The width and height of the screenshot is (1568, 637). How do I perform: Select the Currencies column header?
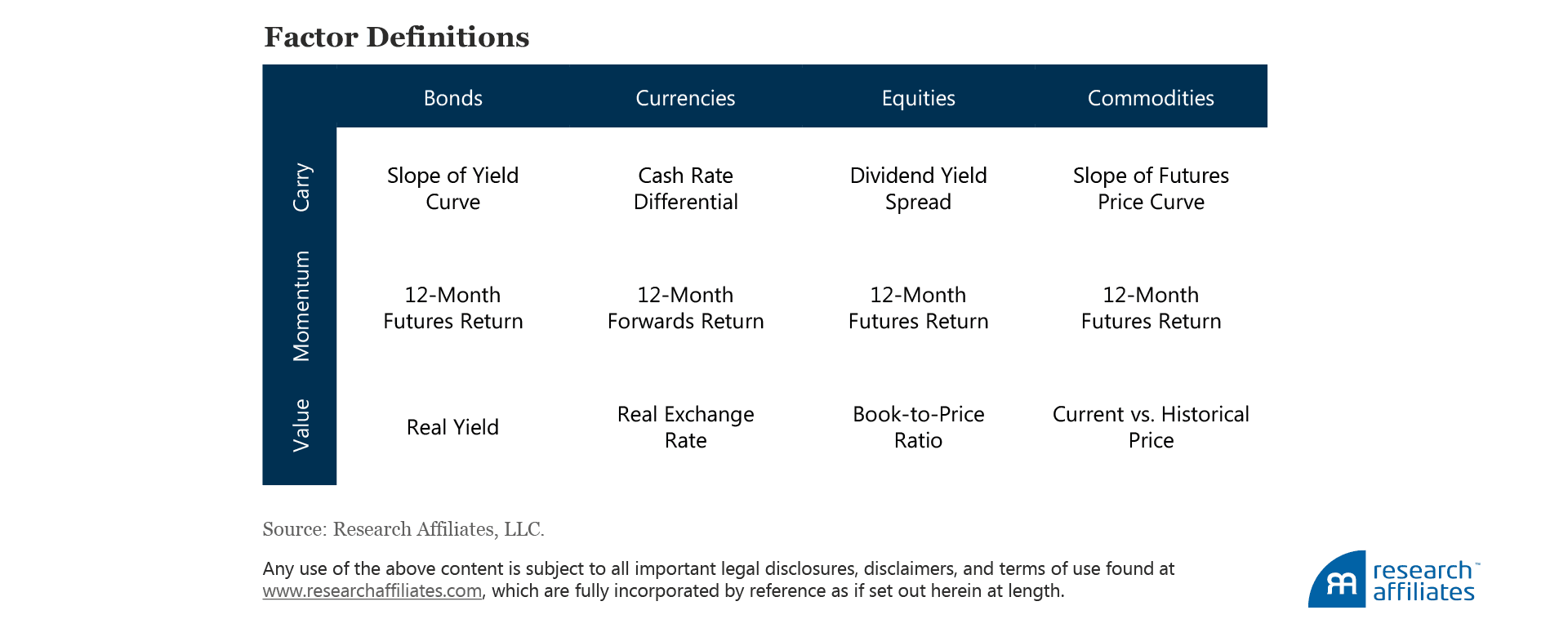[x=685, y=98]
